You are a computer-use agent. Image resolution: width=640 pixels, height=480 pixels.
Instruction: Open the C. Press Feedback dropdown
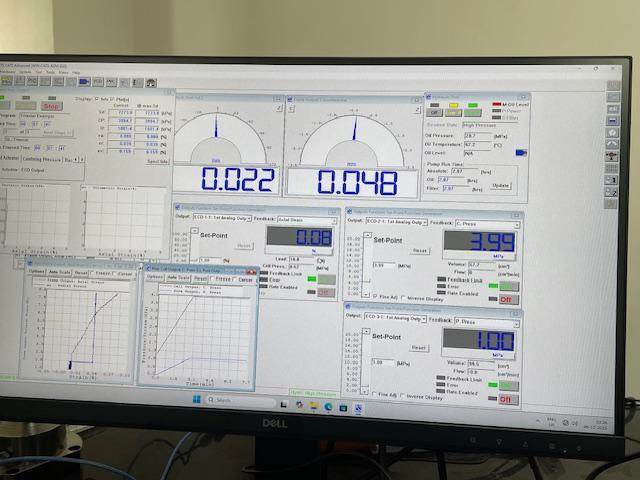tap(487, 224)
